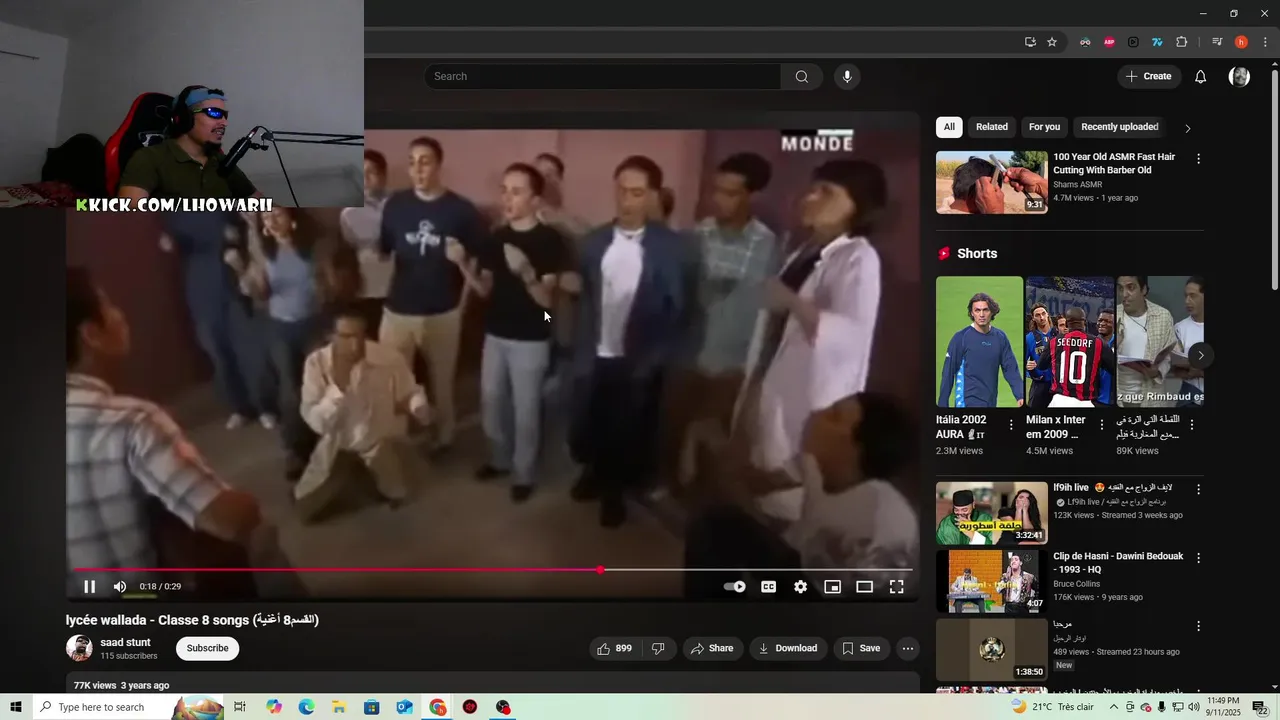Open the system volume tray icon
The height and width of the screenshot is (720, 1280).
point(1193,707)
